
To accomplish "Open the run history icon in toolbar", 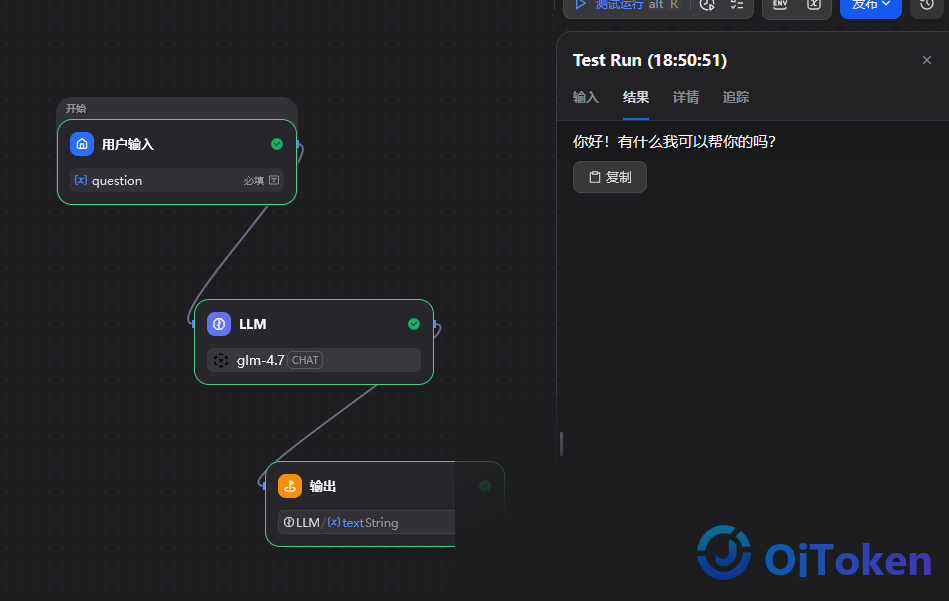I will point(707,5).
